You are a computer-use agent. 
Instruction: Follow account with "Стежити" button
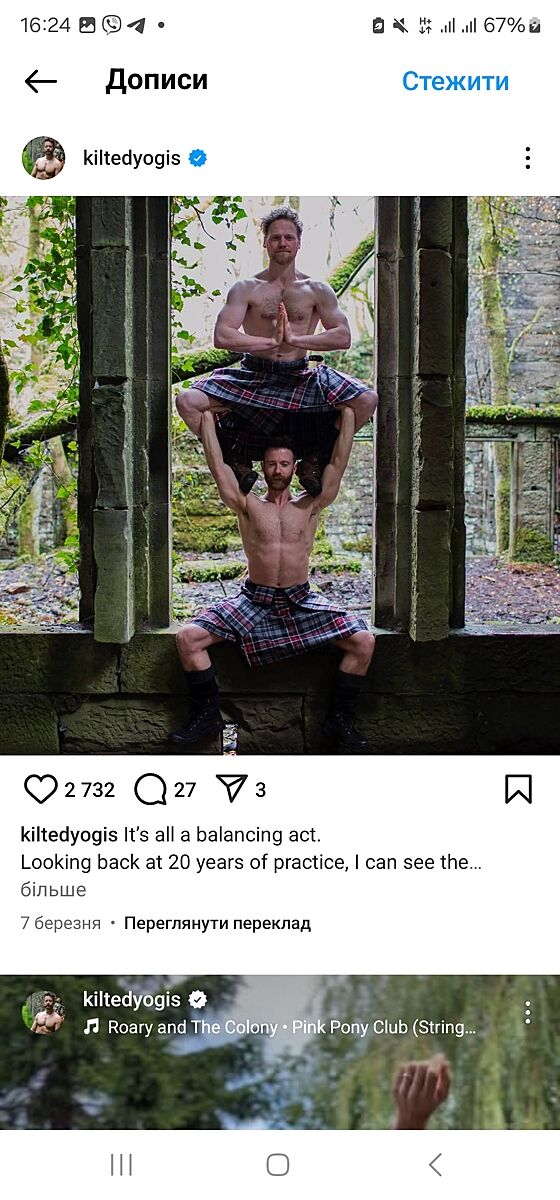pyautogui.click(x=455, y=81)
